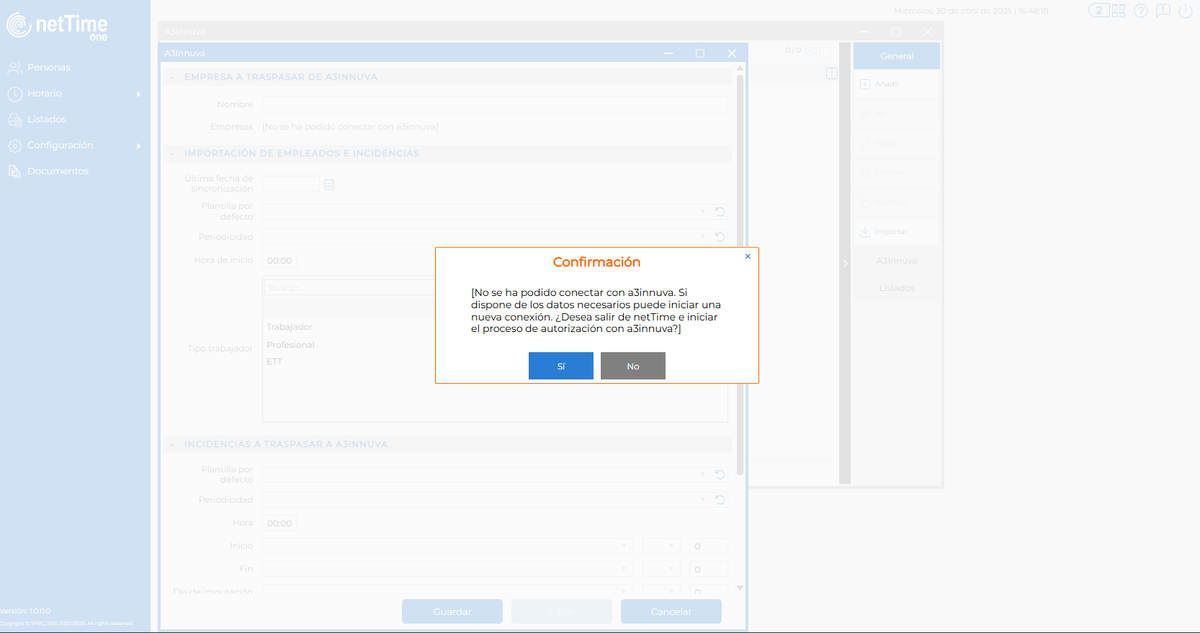Open the Listados tab in side panel

pos(897,288)
